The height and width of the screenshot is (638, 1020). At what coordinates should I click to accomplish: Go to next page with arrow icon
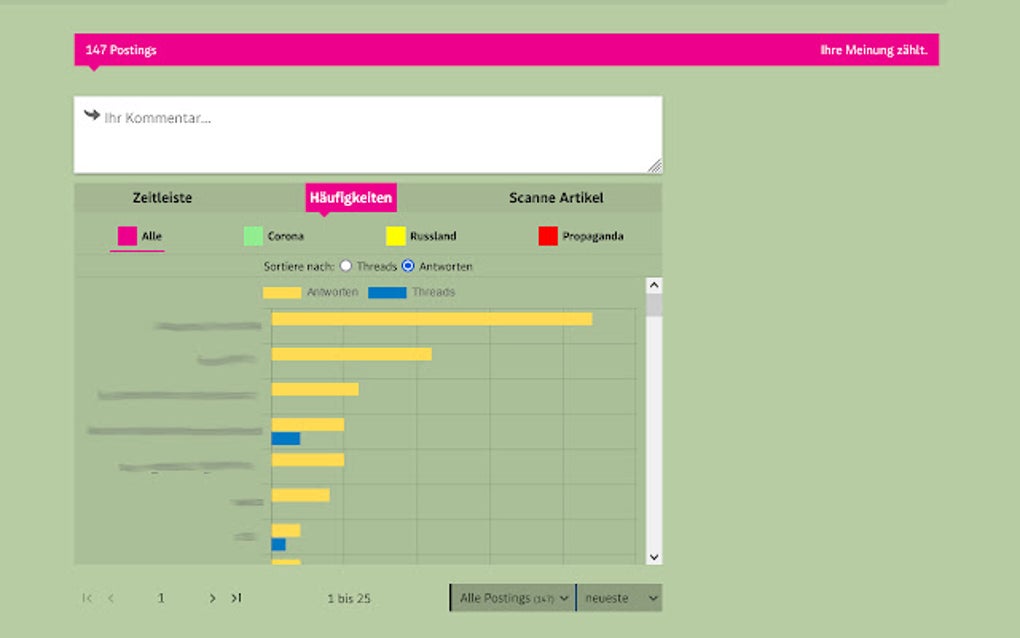[212, 597]
